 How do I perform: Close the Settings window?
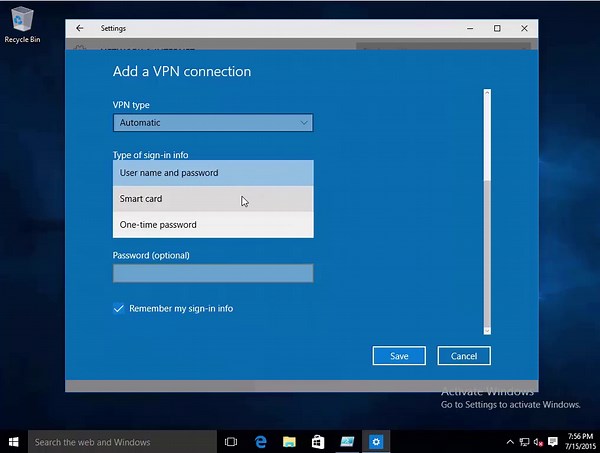tap(524, 28)
